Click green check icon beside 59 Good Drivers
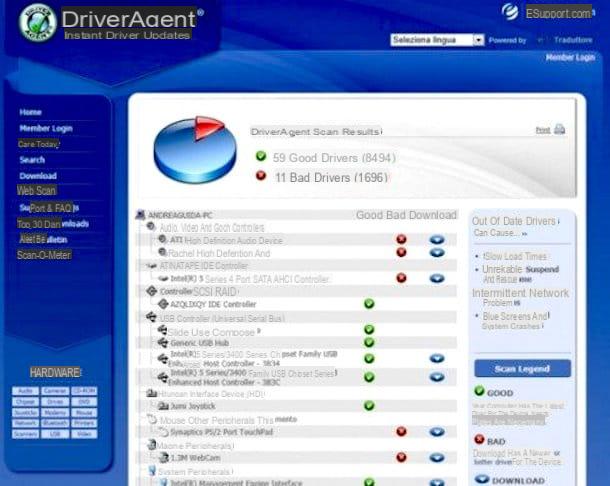This screenshot has height=486, width=610. (261, 156)
